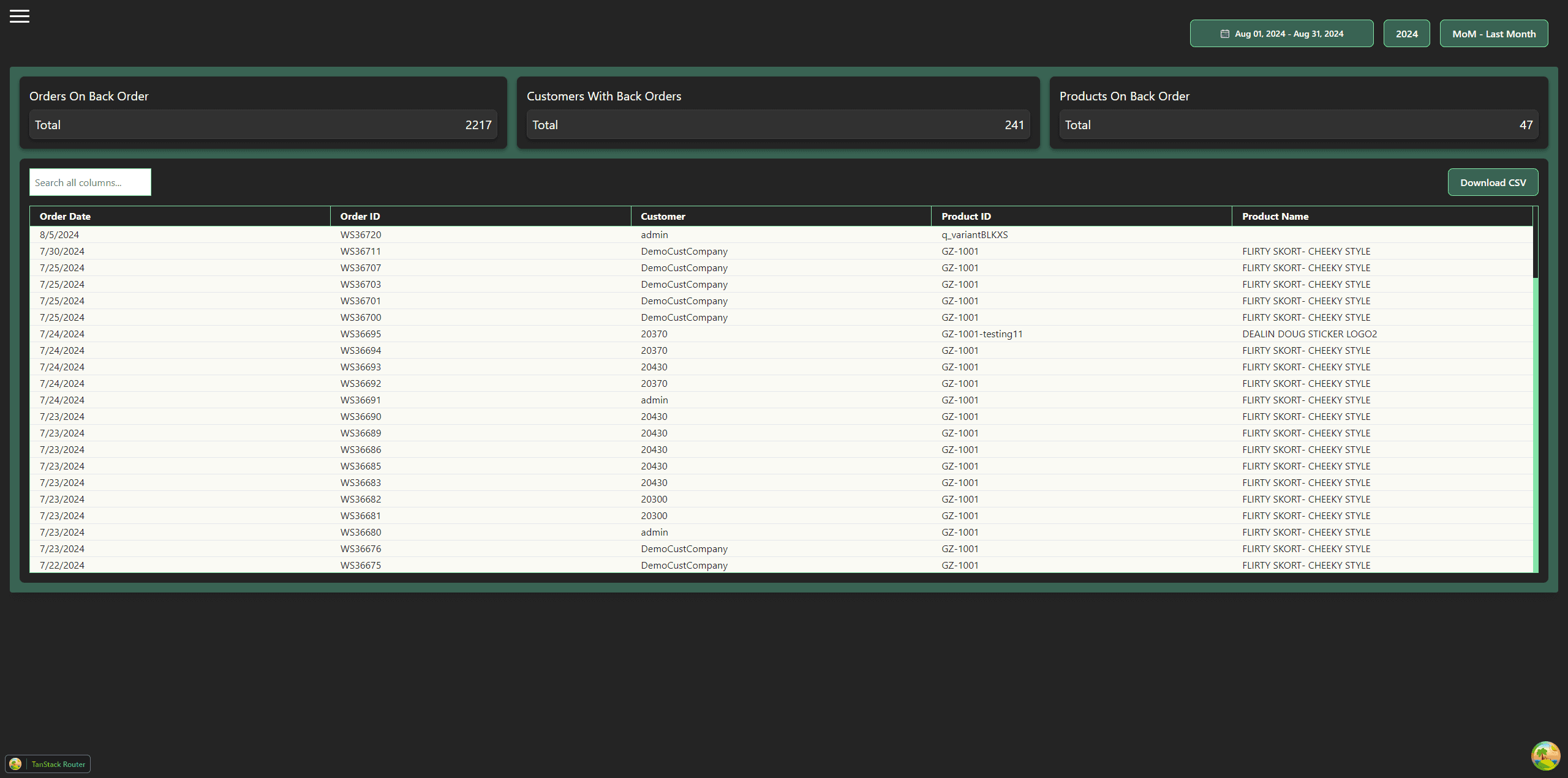Open the Aug 01 - Aug 31 date range picker
1568x778 pixels.
coord(1281,34)
